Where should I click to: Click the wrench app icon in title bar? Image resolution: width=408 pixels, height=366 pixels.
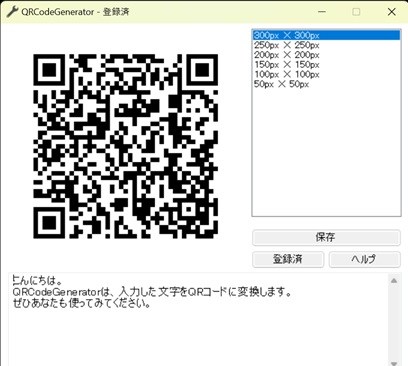(12, 12)
